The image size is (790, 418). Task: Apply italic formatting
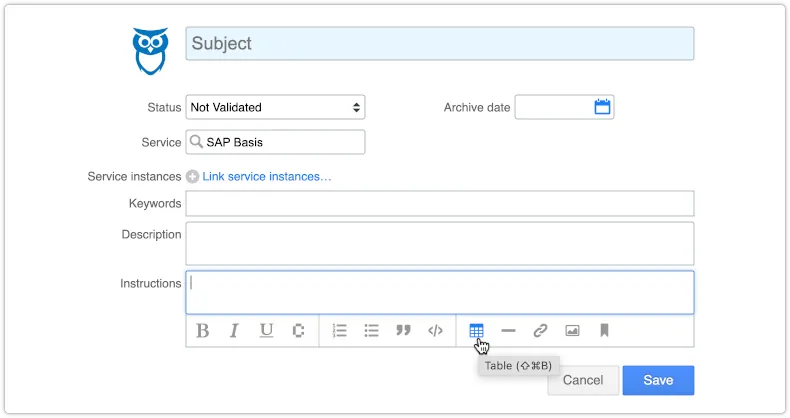tap(234, 331)
